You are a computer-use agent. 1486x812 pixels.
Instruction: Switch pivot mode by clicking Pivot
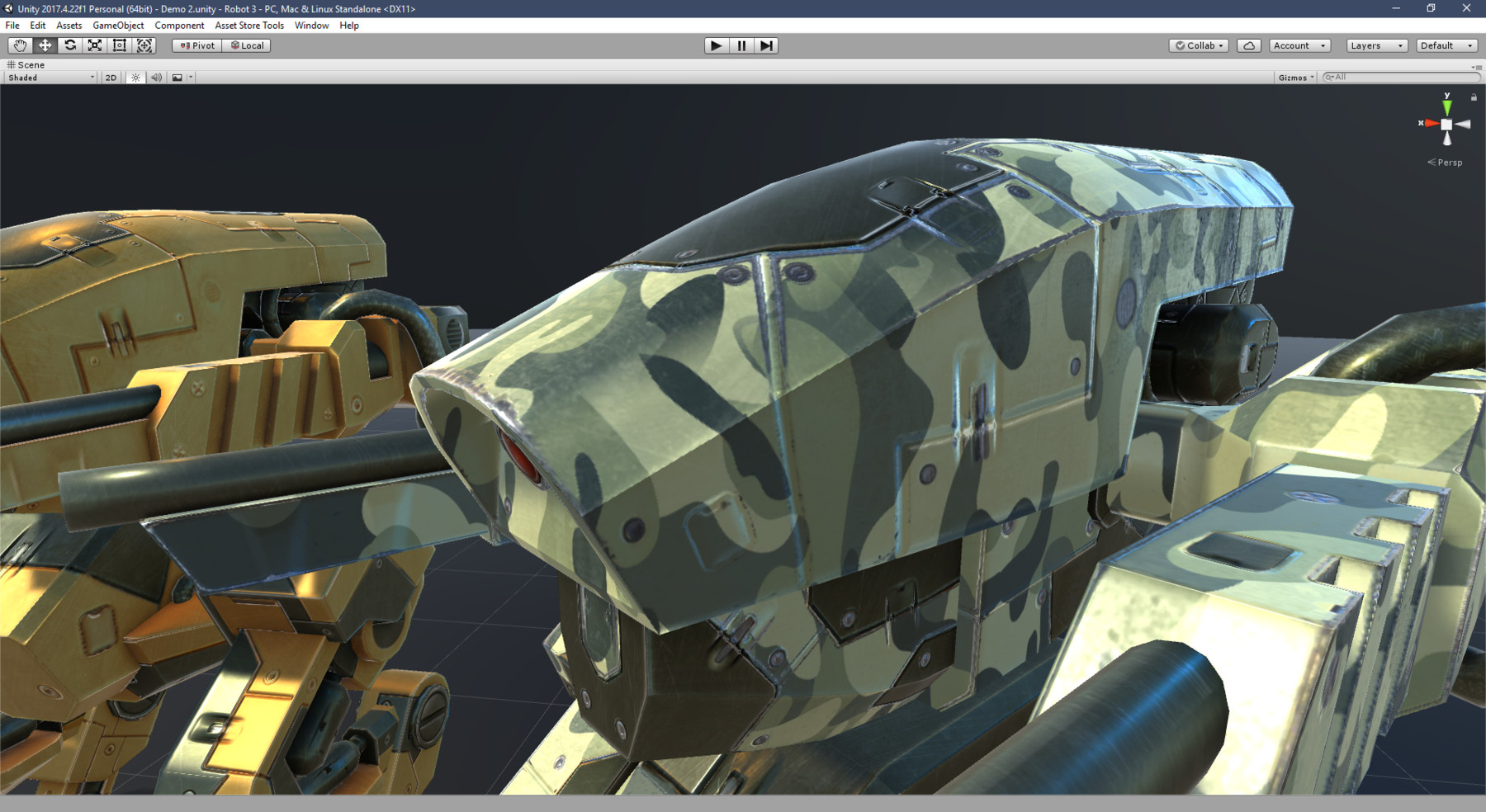(196, 45)
